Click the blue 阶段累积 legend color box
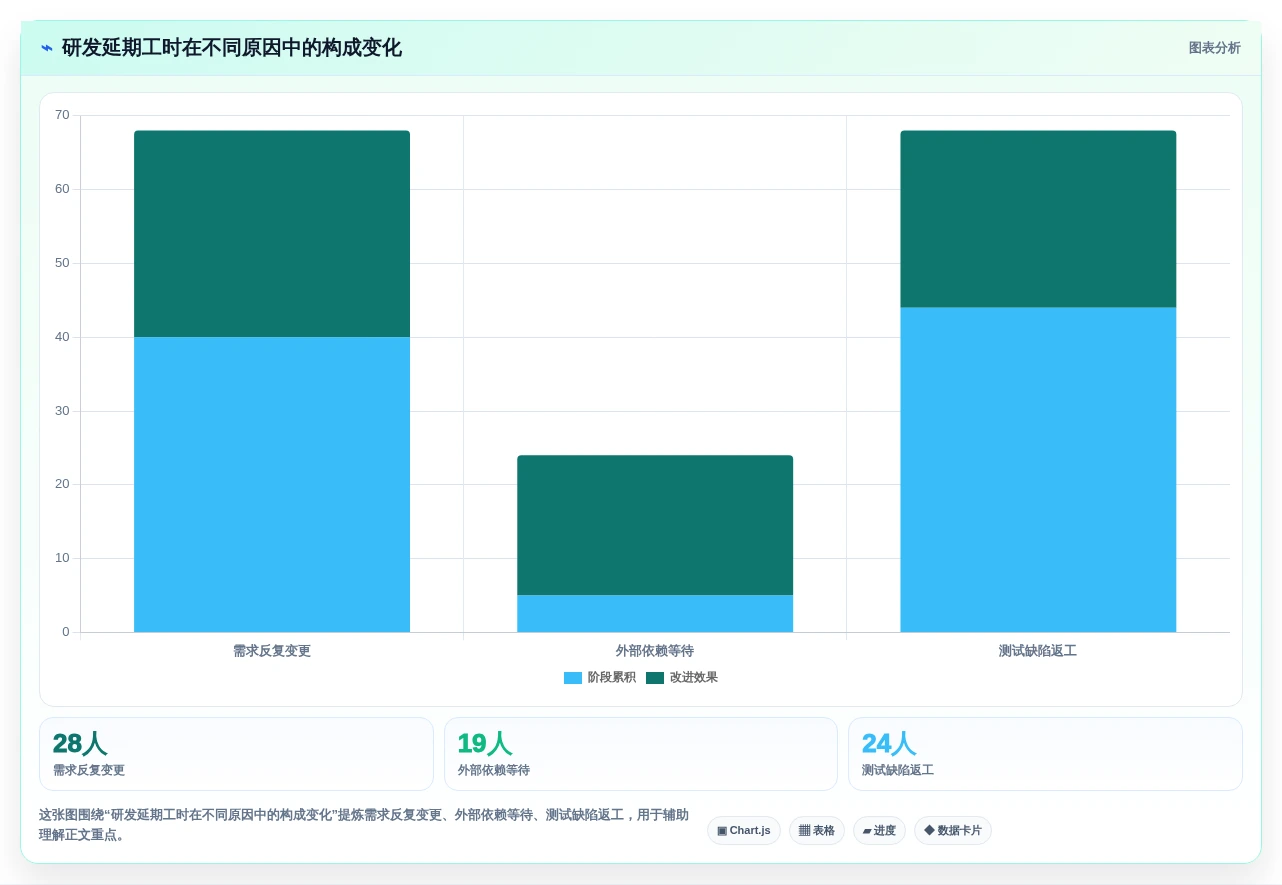 573,678
